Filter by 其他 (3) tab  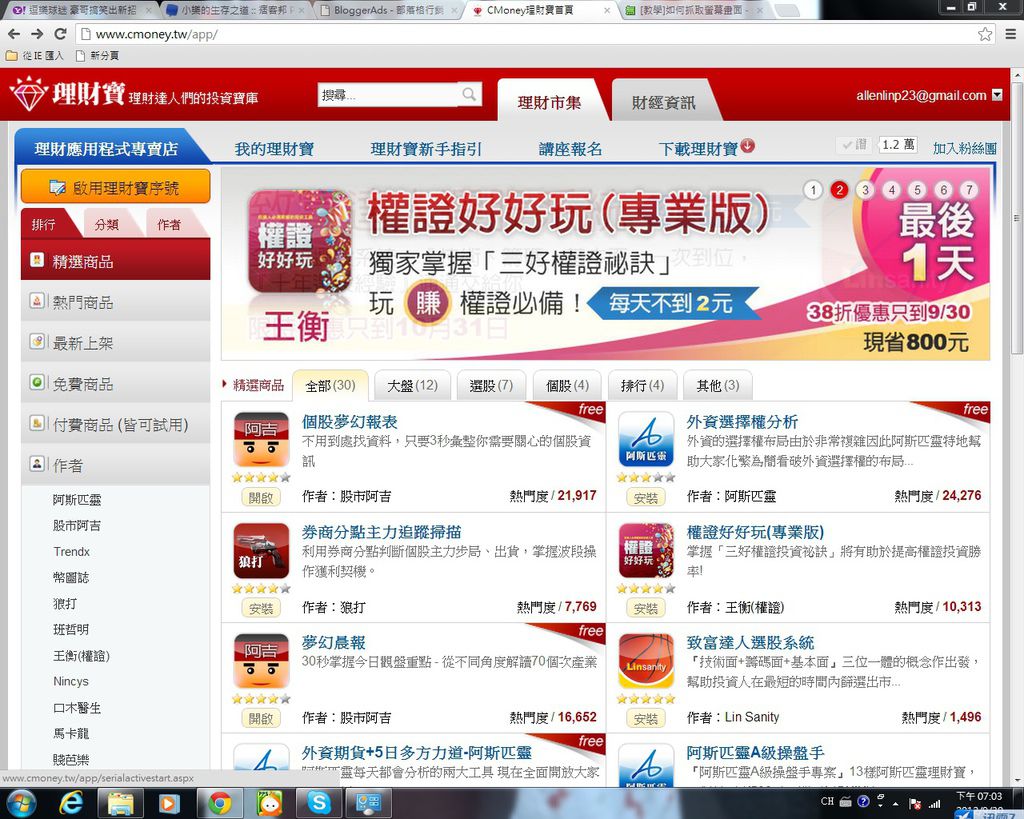[718, 385]
